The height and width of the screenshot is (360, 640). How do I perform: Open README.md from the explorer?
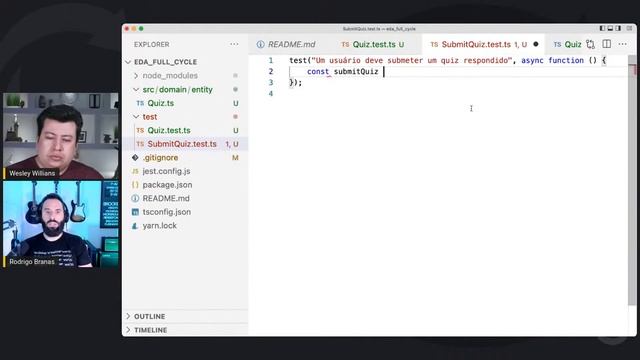pyautogui.click(x=166, y=198)
